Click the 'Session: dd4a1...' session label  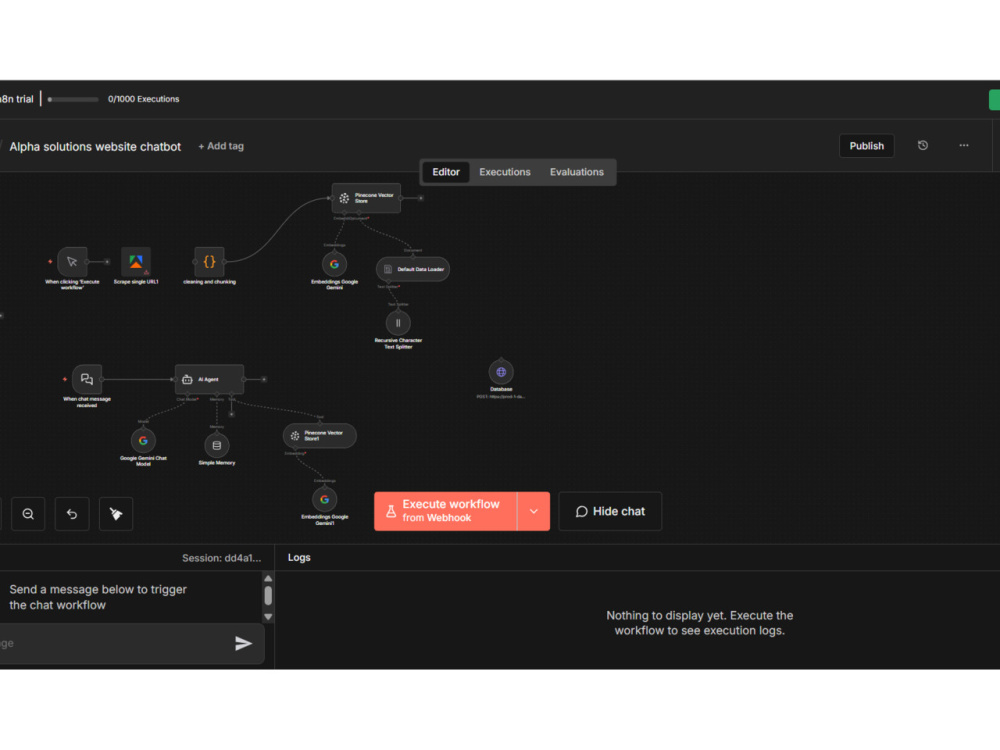click(x=221, y=558)
